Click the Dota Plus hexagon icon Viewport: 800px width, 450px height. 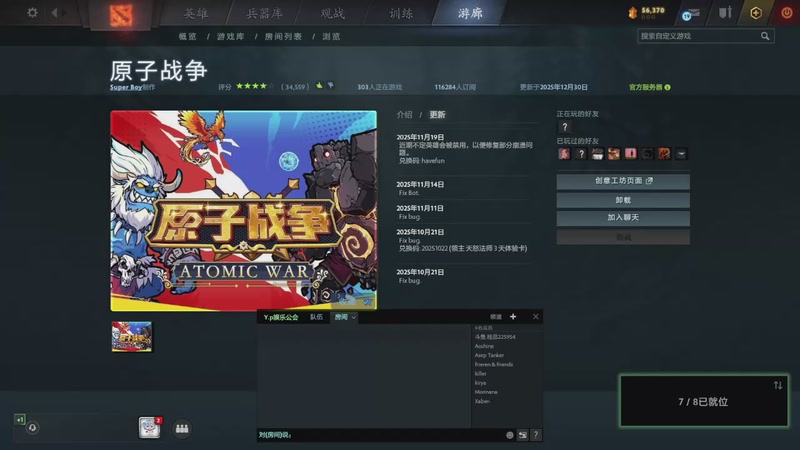tap(756, 13)
